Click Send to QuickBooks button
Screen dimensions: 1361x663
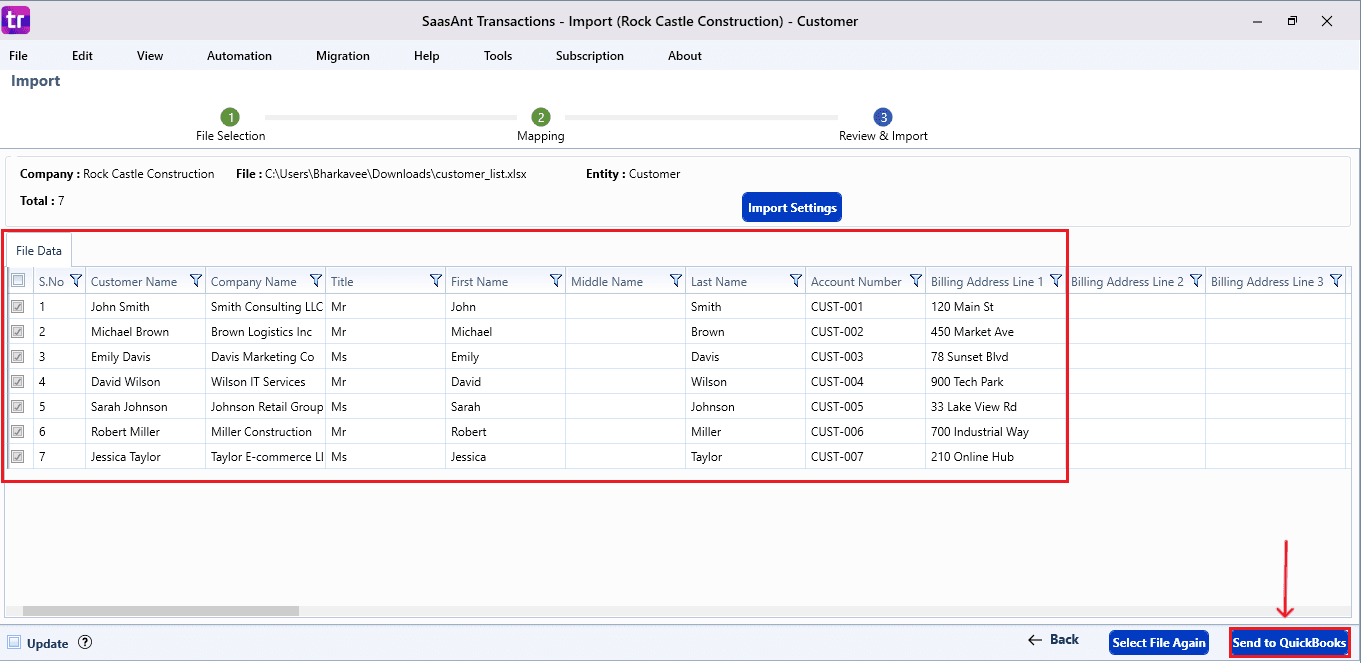(x=1289, y=642)
